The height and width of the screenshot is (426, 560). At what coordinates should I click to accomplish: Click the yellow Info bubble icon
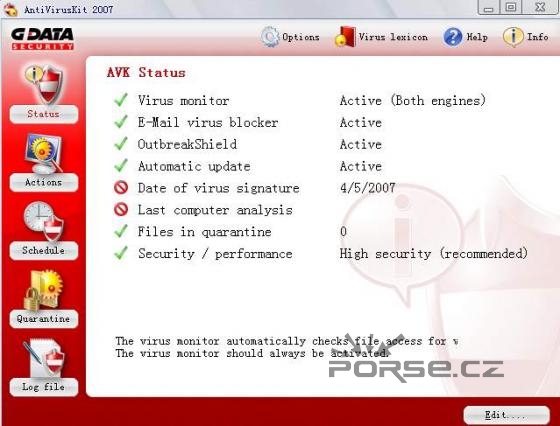tap(513, 37)
